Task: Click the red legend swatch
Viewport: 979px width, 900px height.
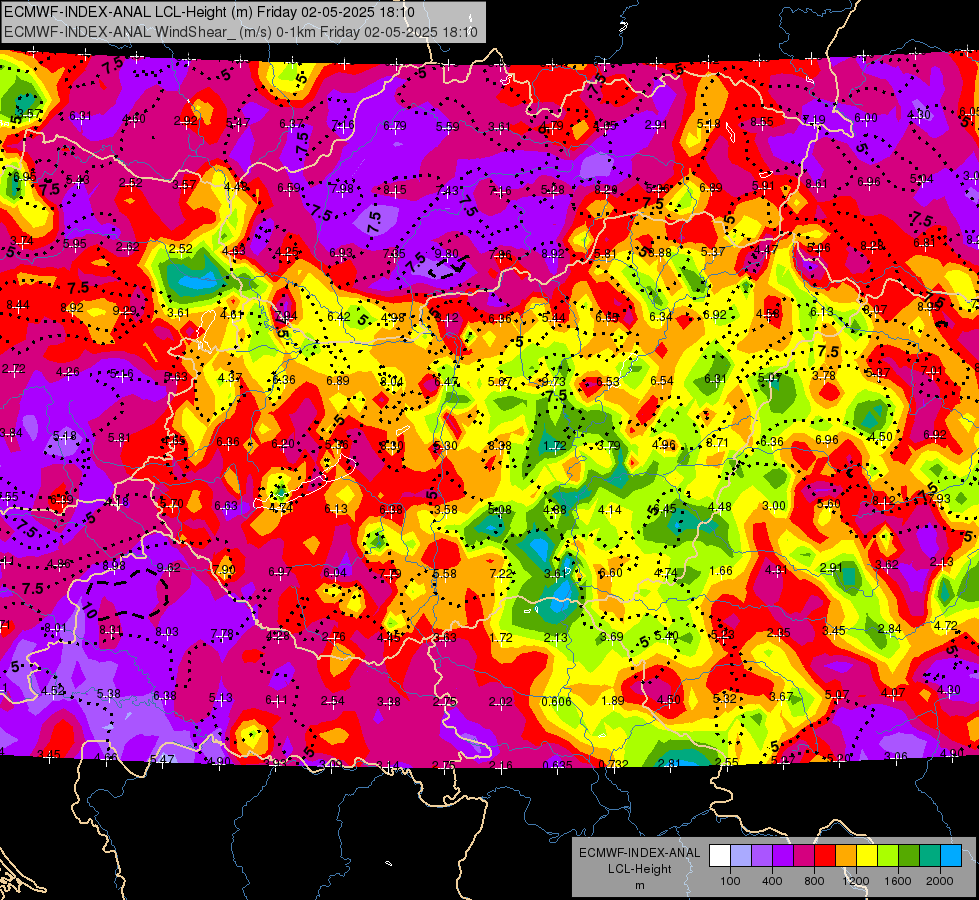Action: pos(825,855)
